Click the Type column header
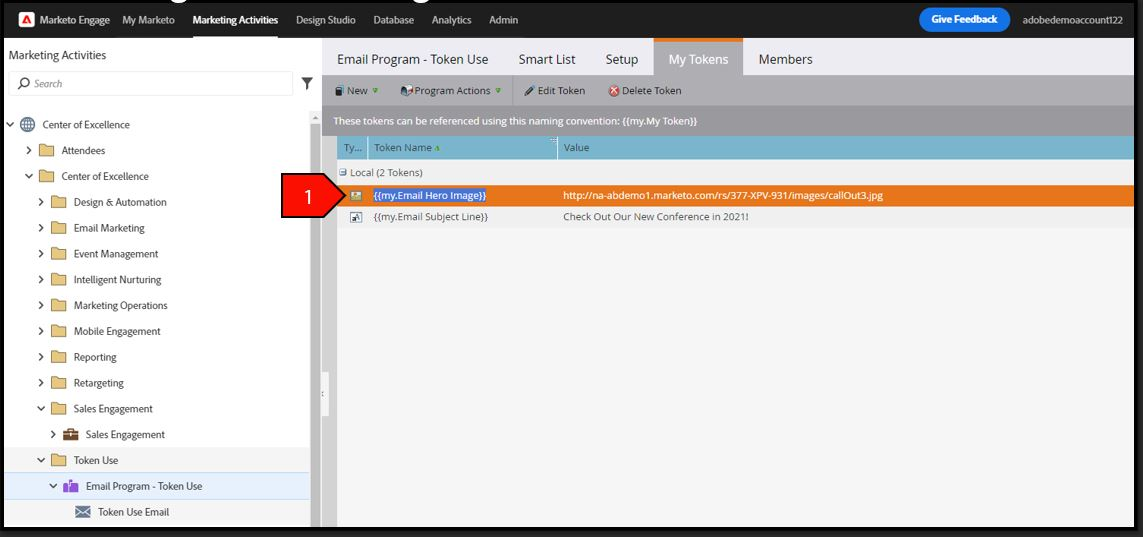This screenshot has width=1143, height=537. (353, 147)
